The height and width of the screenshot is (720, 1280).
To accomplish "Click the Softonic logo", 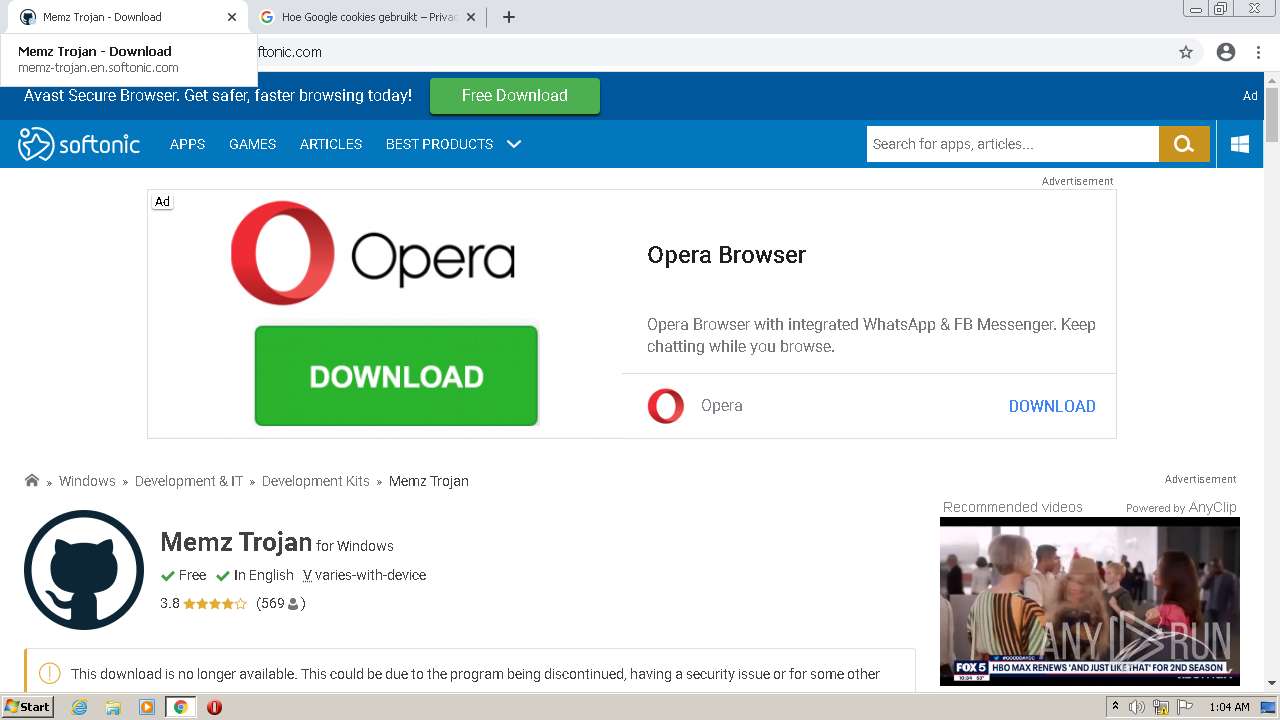I will (x=79, y=144).
